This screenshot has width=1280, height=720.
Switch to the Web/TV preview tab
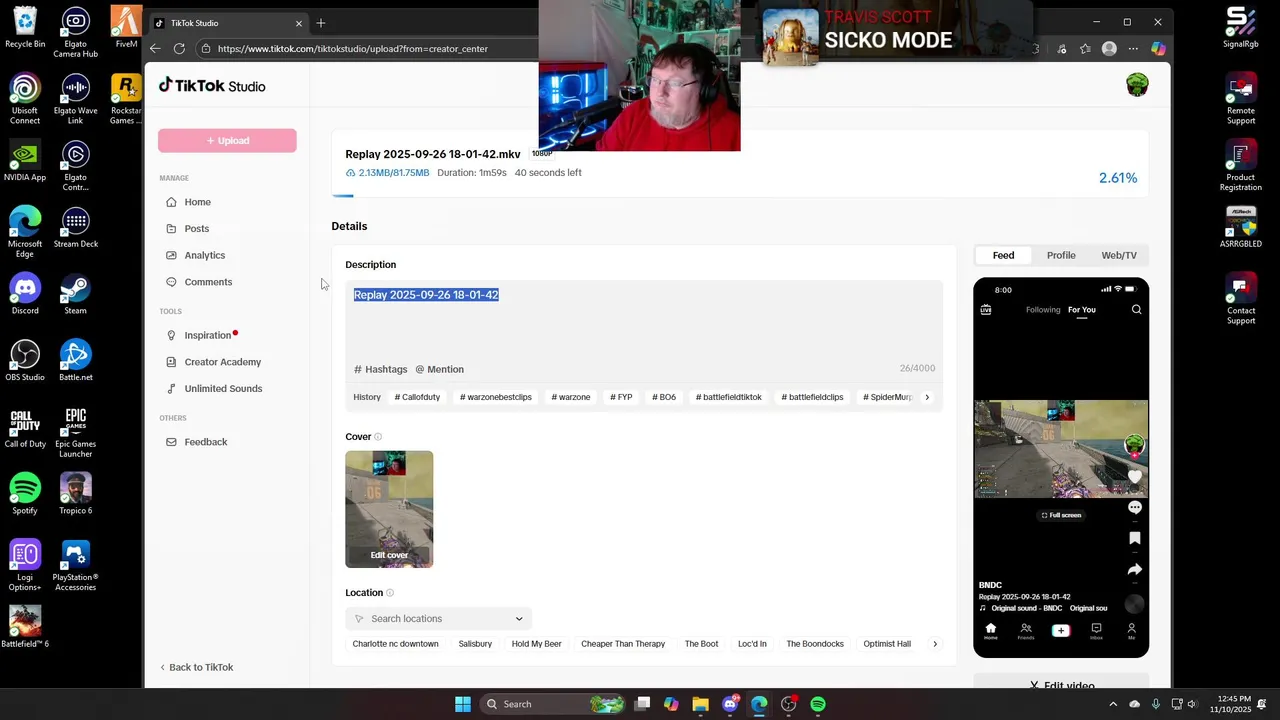(x=1119, y=255)
